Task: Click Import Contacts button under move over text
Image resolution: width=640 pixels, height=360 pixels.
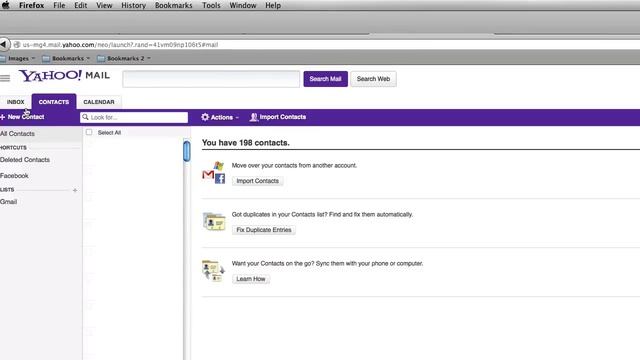Action: click(x=258, y=181)
